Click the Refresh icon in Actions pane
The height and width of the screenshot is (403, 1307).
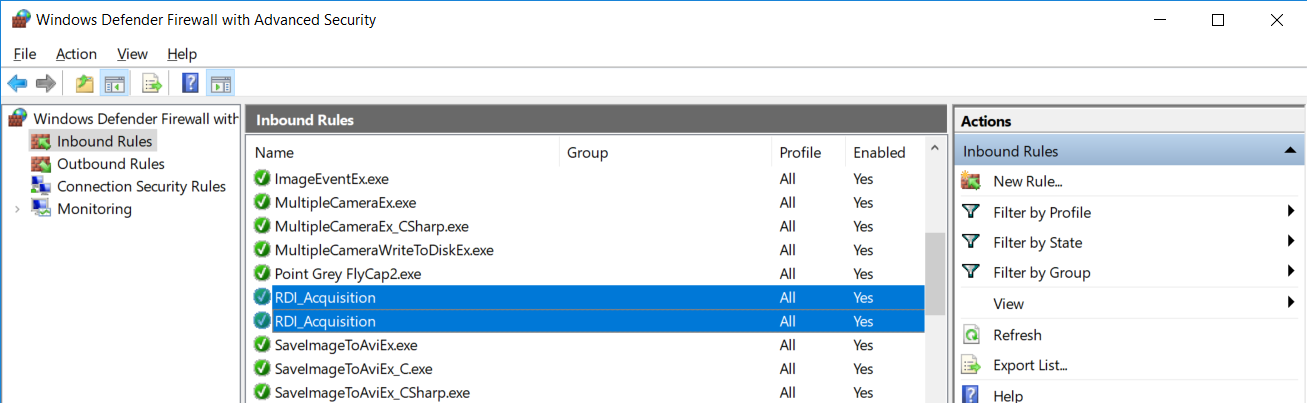[x=970, y=335]
